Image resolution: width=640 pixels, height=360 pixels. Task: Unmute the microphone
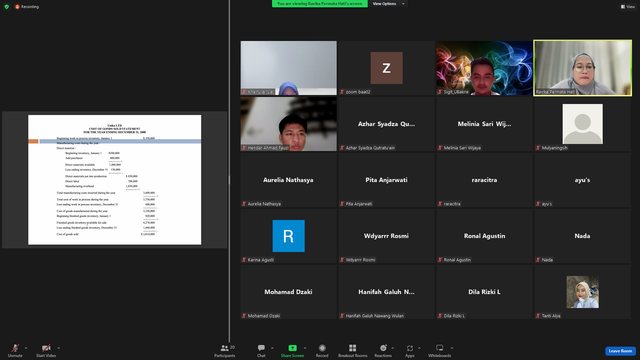tap(15, 351)
